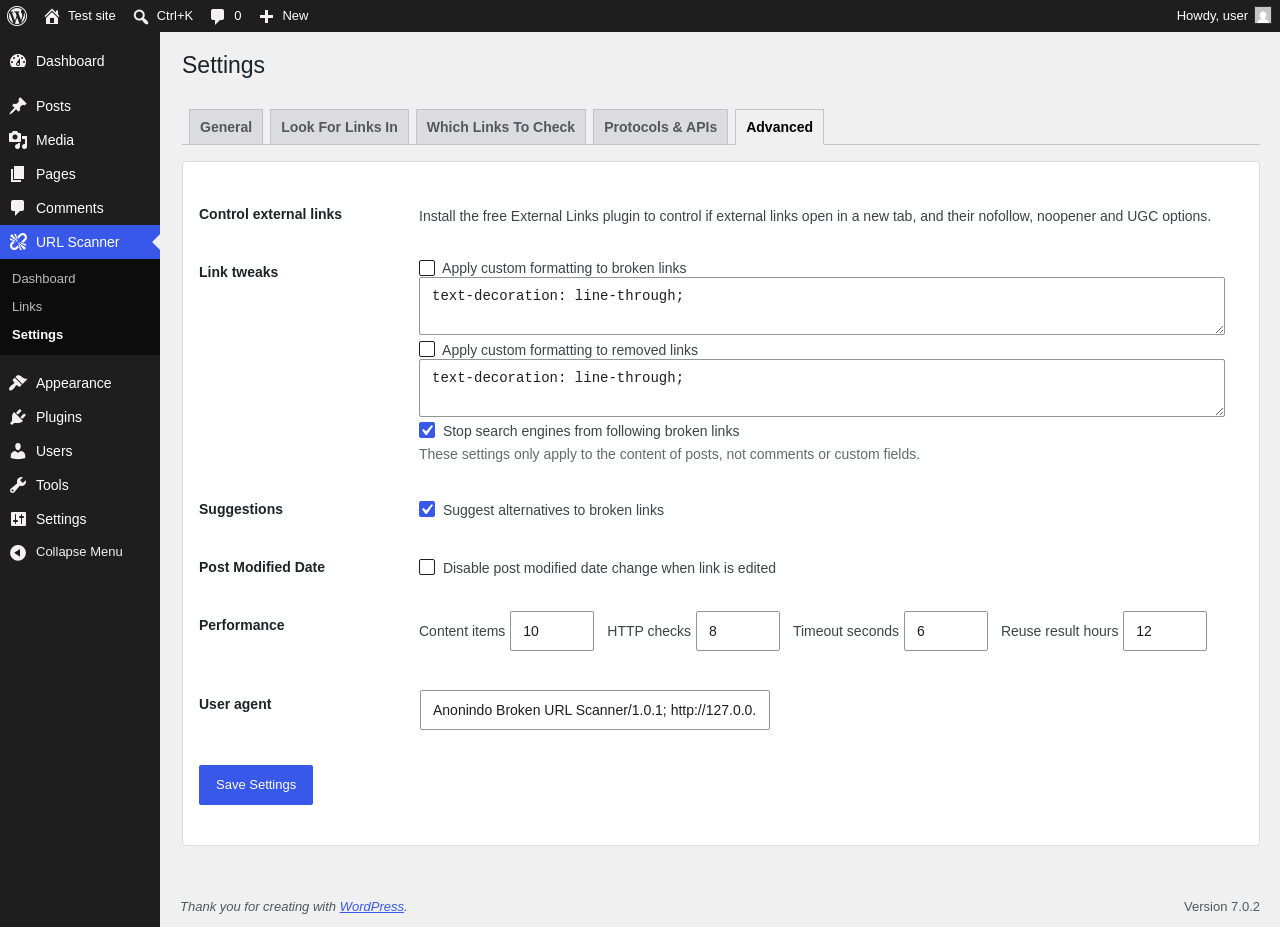
Task: Click the HTTP checks number field
Action: point(738,631)
